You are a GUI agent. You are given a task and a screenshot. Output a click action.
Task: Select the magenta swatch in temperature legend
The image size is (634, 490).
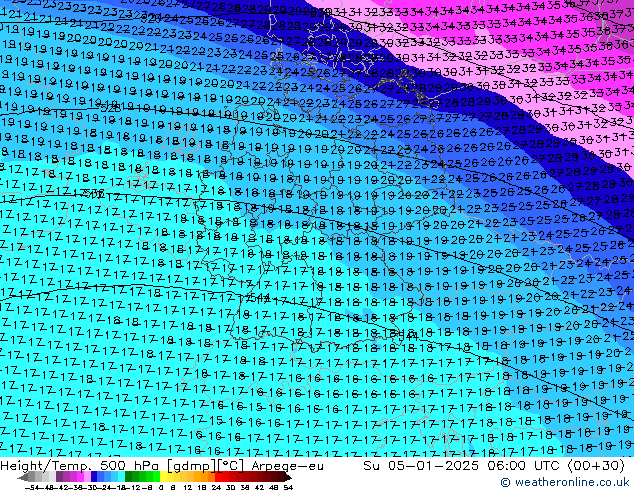click(x=80, y=477)
